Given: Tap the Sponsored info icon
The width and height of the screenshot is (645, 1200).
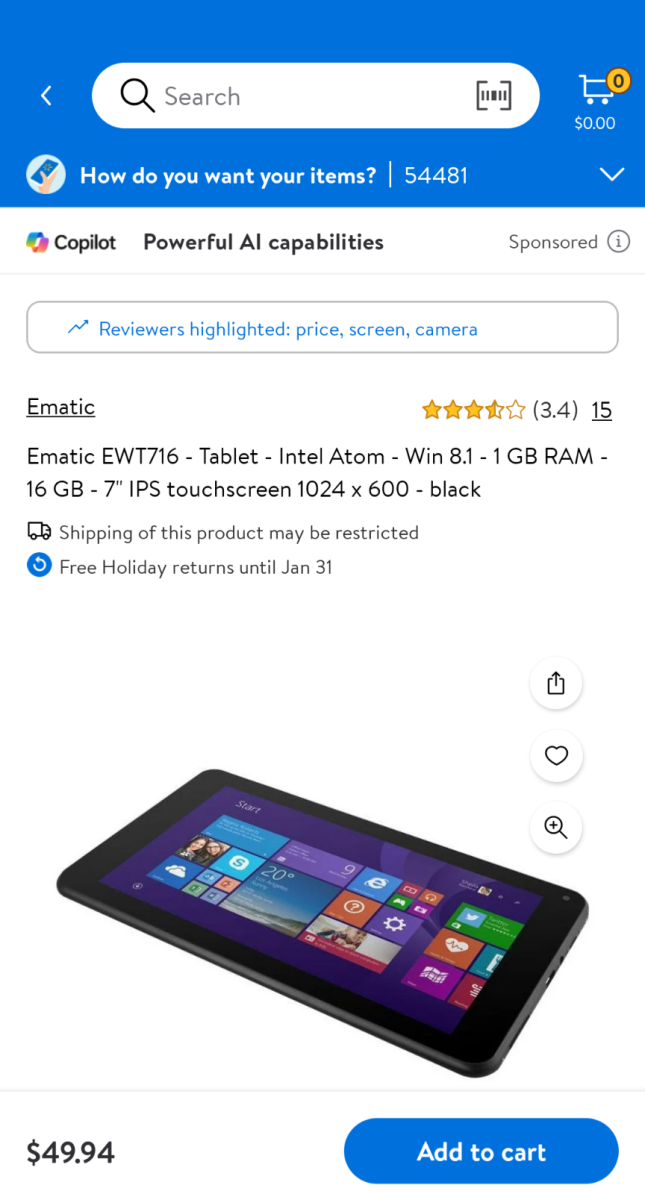Looking at the screenshot, I should 619,242.
